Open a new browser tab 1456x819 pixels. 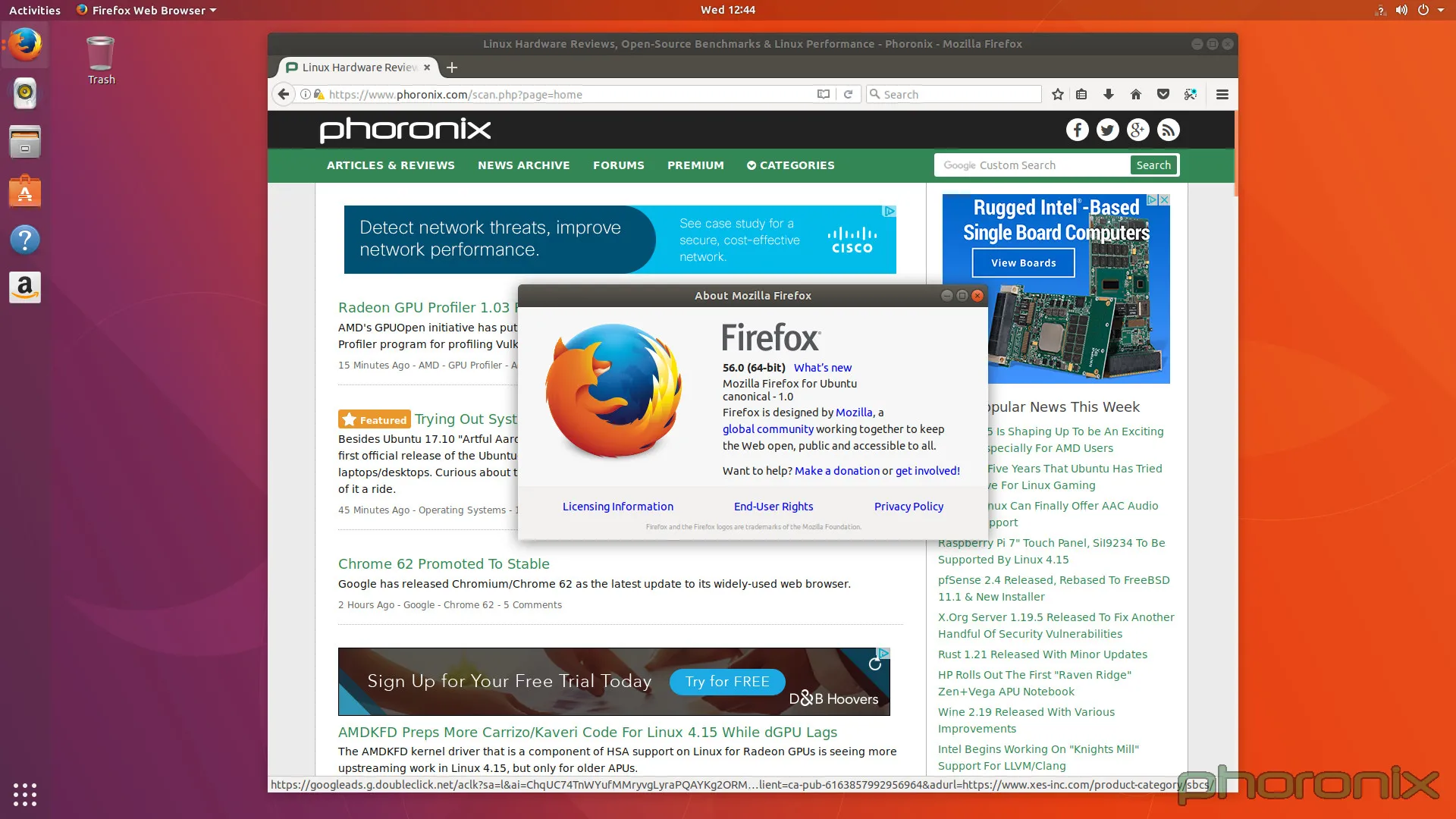[452, 67]
